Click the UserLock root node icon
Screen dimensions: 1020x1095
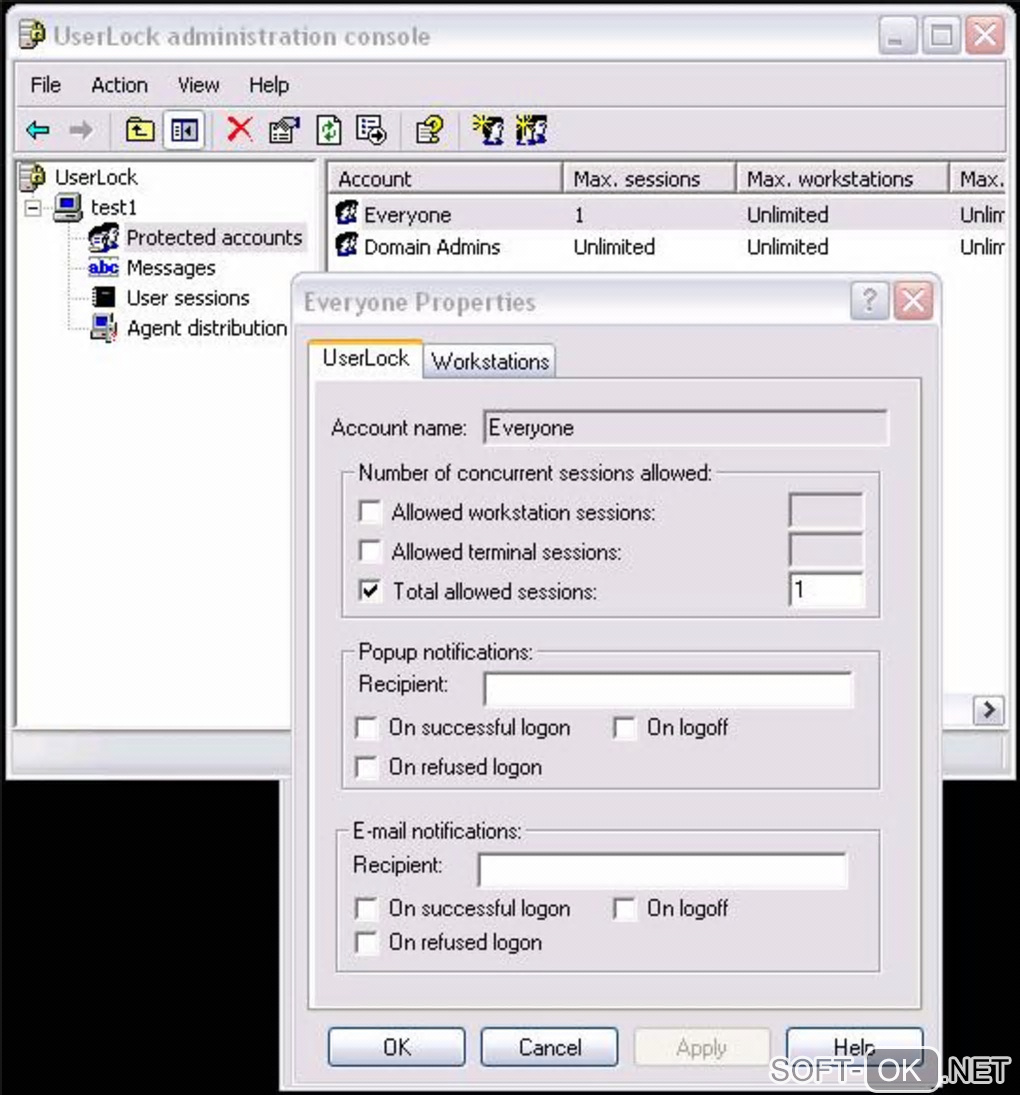[x=32, y=177]
